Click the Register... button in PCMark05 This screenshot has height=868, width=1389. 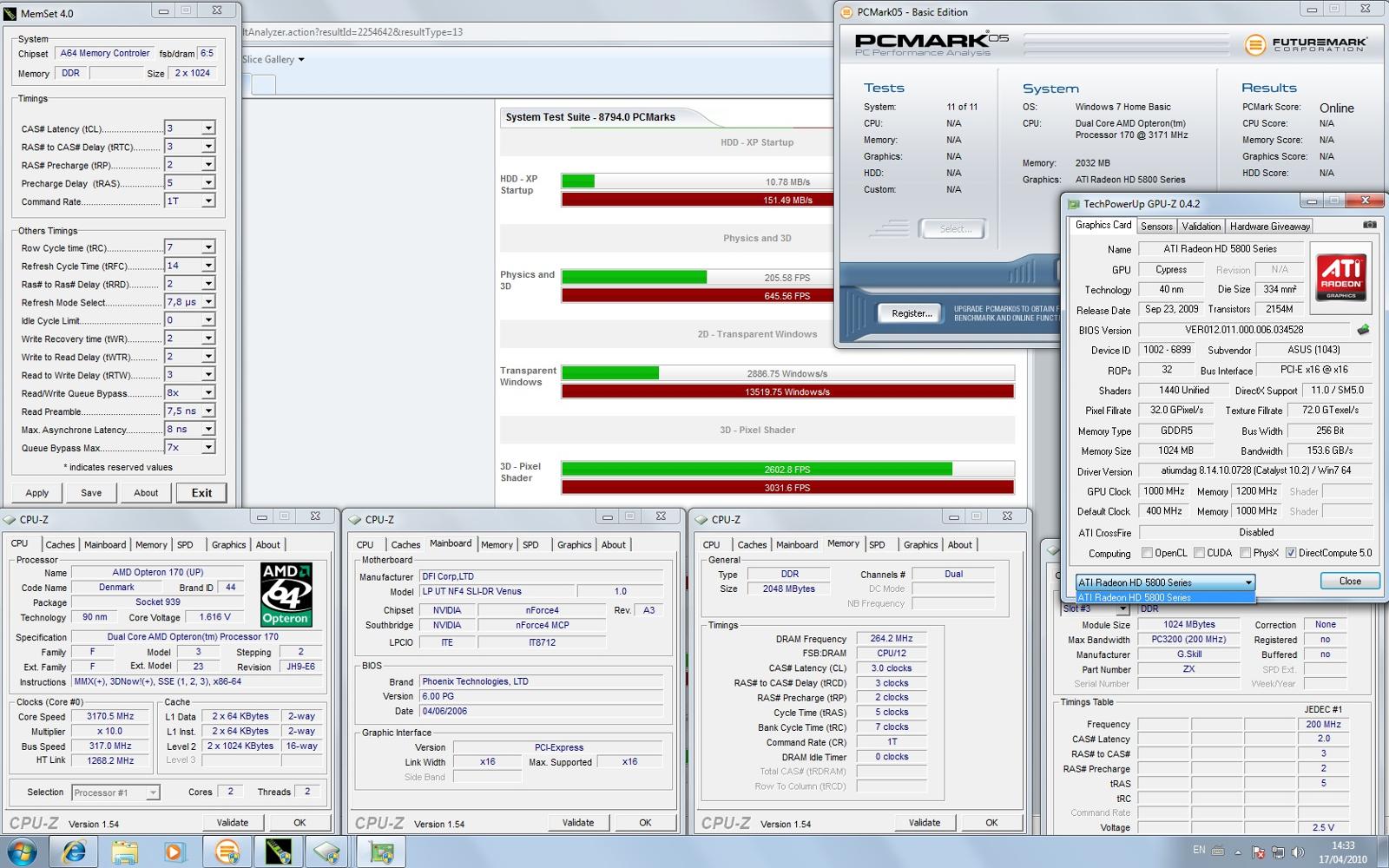pos(912,313)
